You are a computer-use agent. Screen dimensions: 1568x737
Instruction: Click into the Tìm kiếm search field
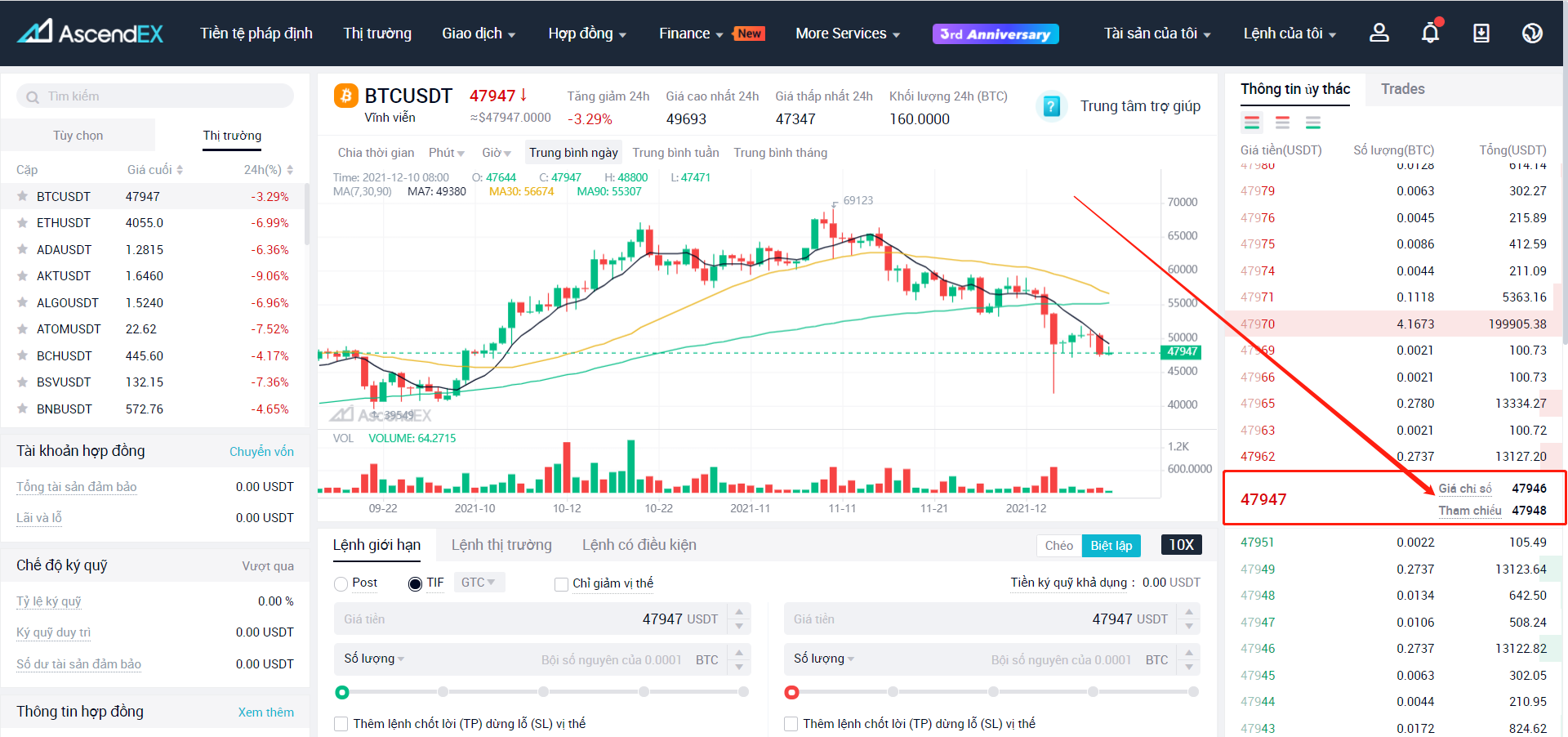[x=155, y=96]
